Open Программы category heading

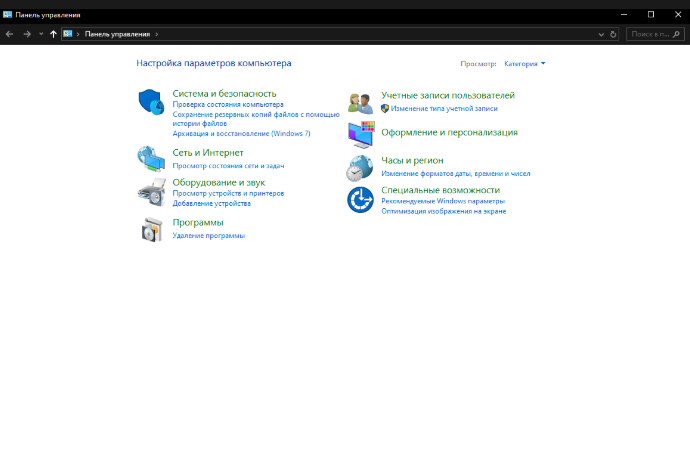coord(198,222)
